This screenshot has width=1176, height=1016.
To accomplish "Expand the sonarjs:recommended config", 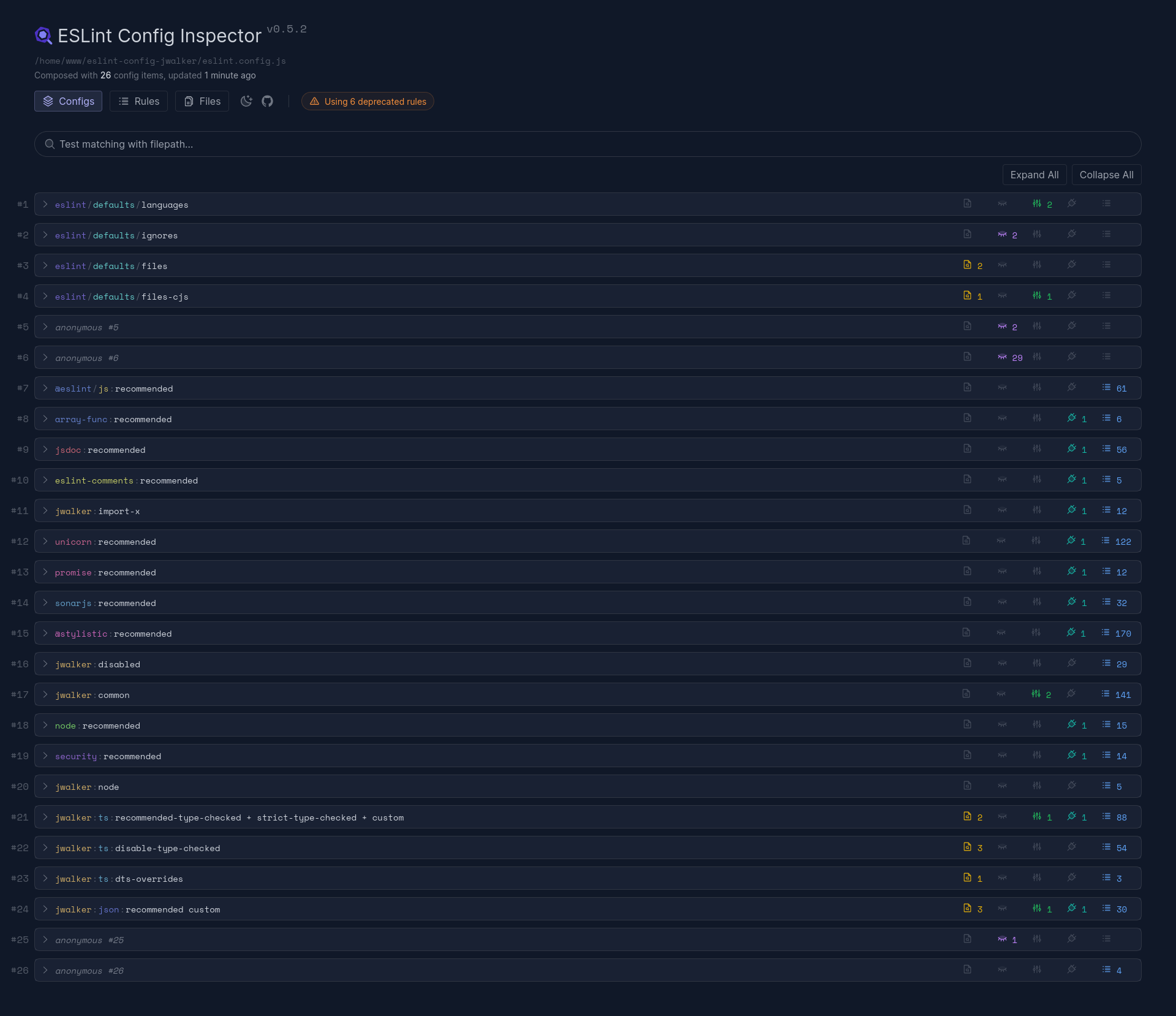I will coord(45,602).
